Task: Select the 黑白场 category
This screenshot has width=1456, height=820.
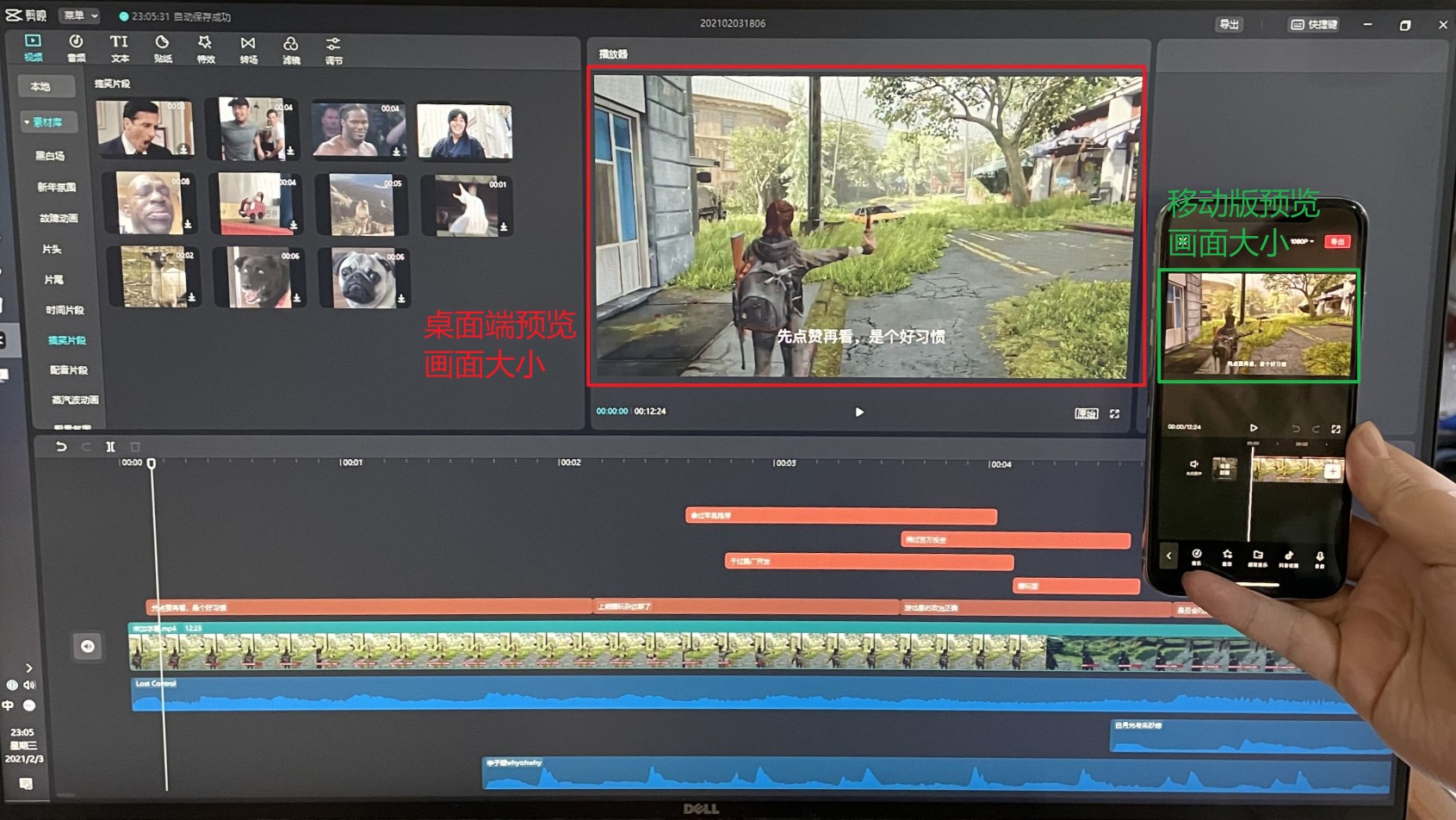Action: [50, 156]
